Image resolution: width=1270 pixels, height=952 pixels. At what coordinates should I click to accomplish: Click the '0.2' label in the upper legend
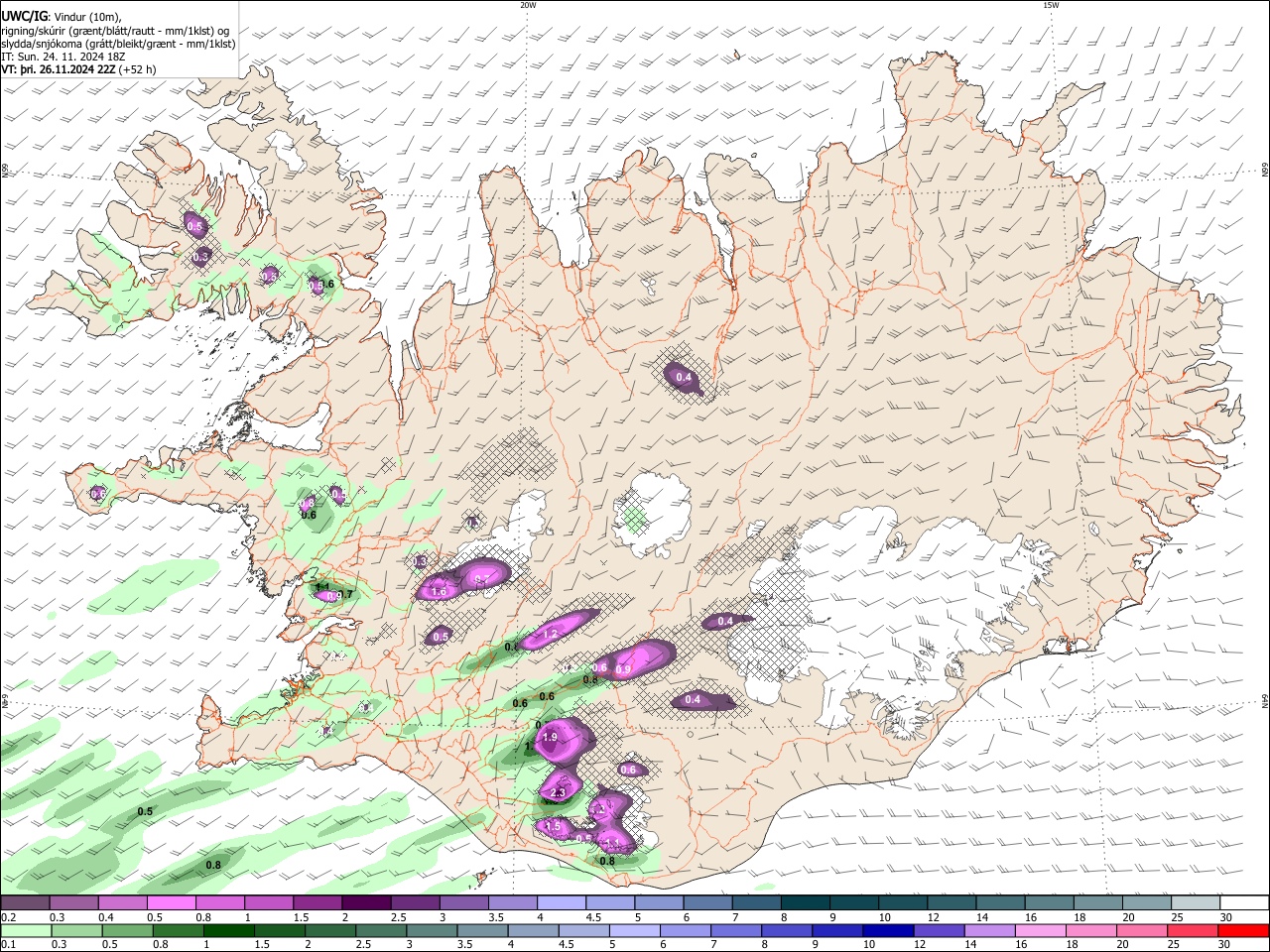tap(8, 917)
